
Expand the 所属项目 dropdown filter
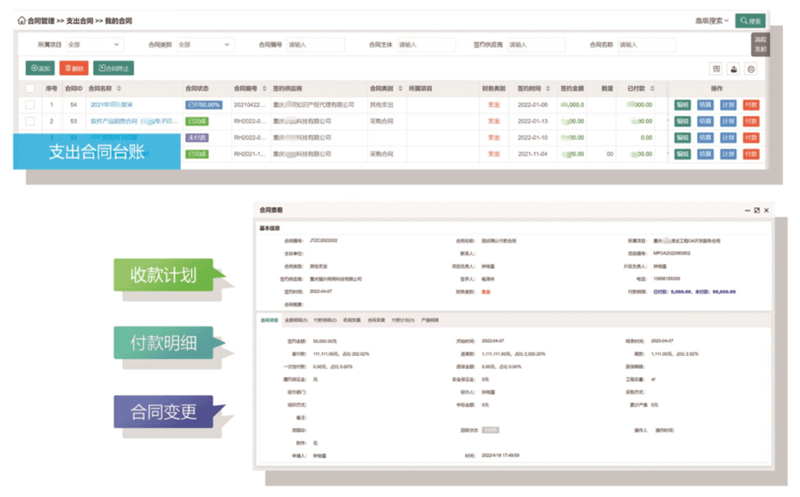(x=94, y=45)
